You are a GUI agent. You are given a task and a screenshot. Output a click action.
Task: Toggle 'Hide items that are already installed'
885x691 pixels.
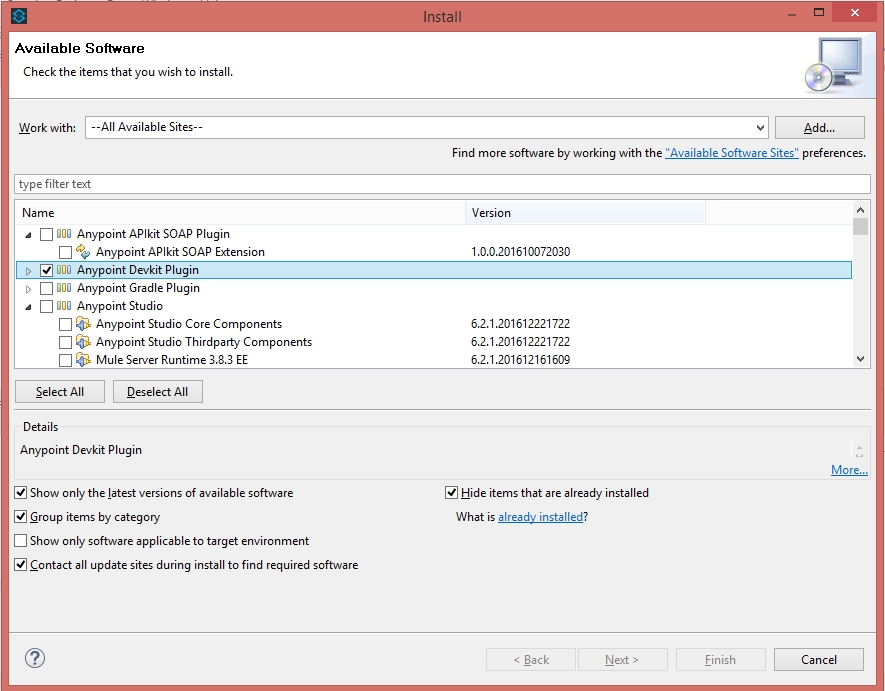(x=452, y=493)
